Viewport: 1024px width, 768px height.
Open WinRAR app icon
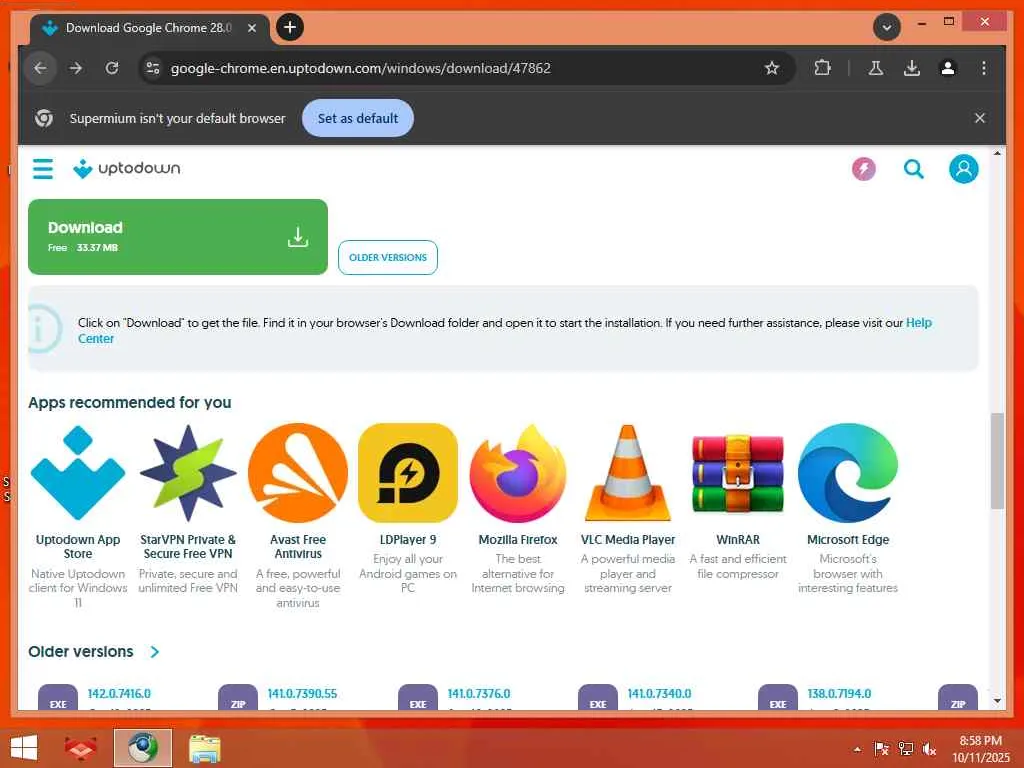[x=738, y=473]
